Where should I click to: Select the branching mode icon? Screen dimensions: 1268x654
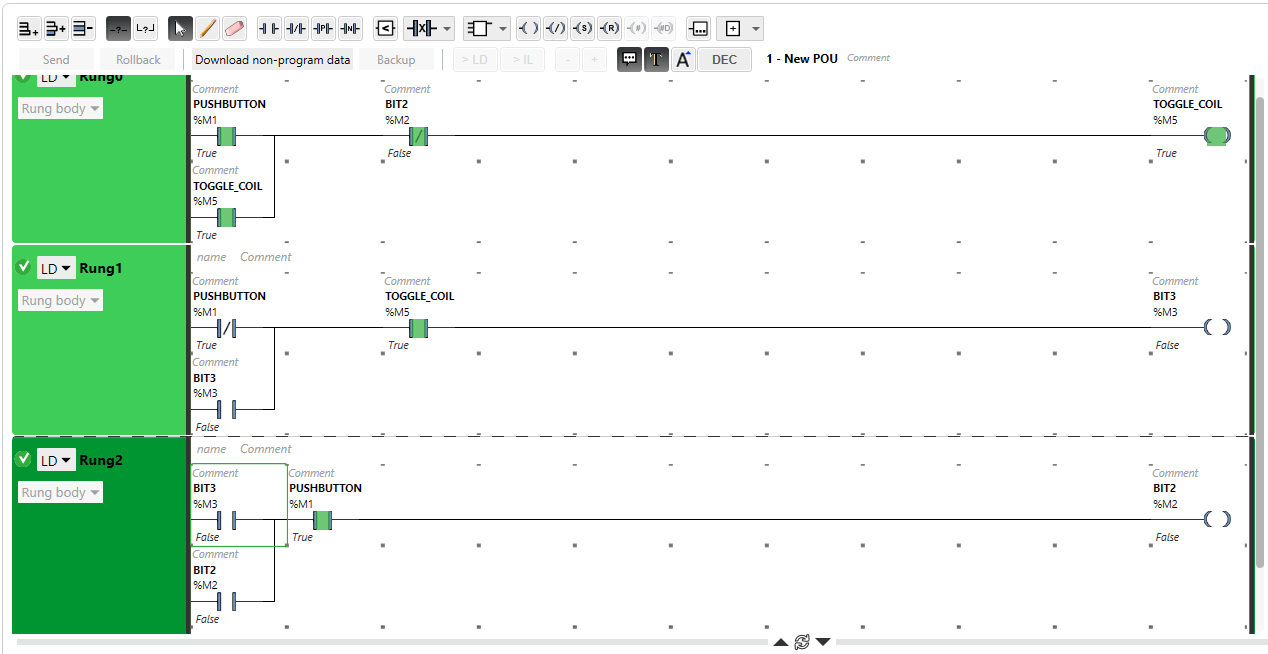tap(118, 29)
